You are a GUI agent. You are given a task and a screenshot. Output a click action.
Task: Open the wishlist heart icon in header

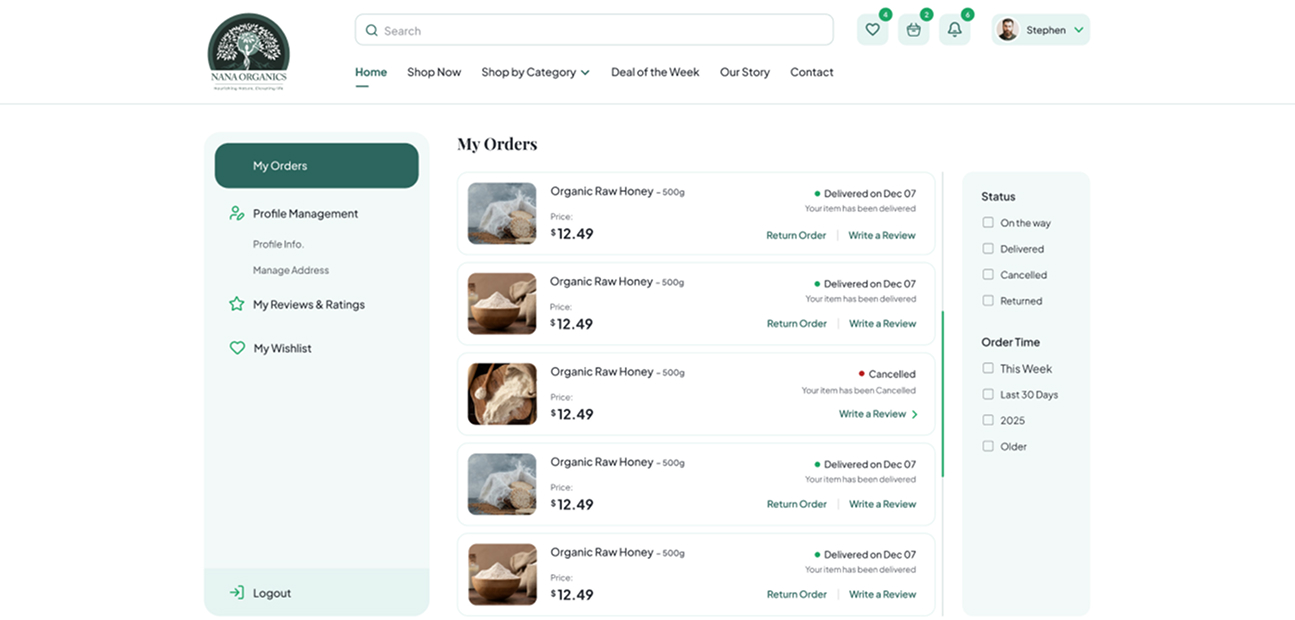(x=872, y=30)
